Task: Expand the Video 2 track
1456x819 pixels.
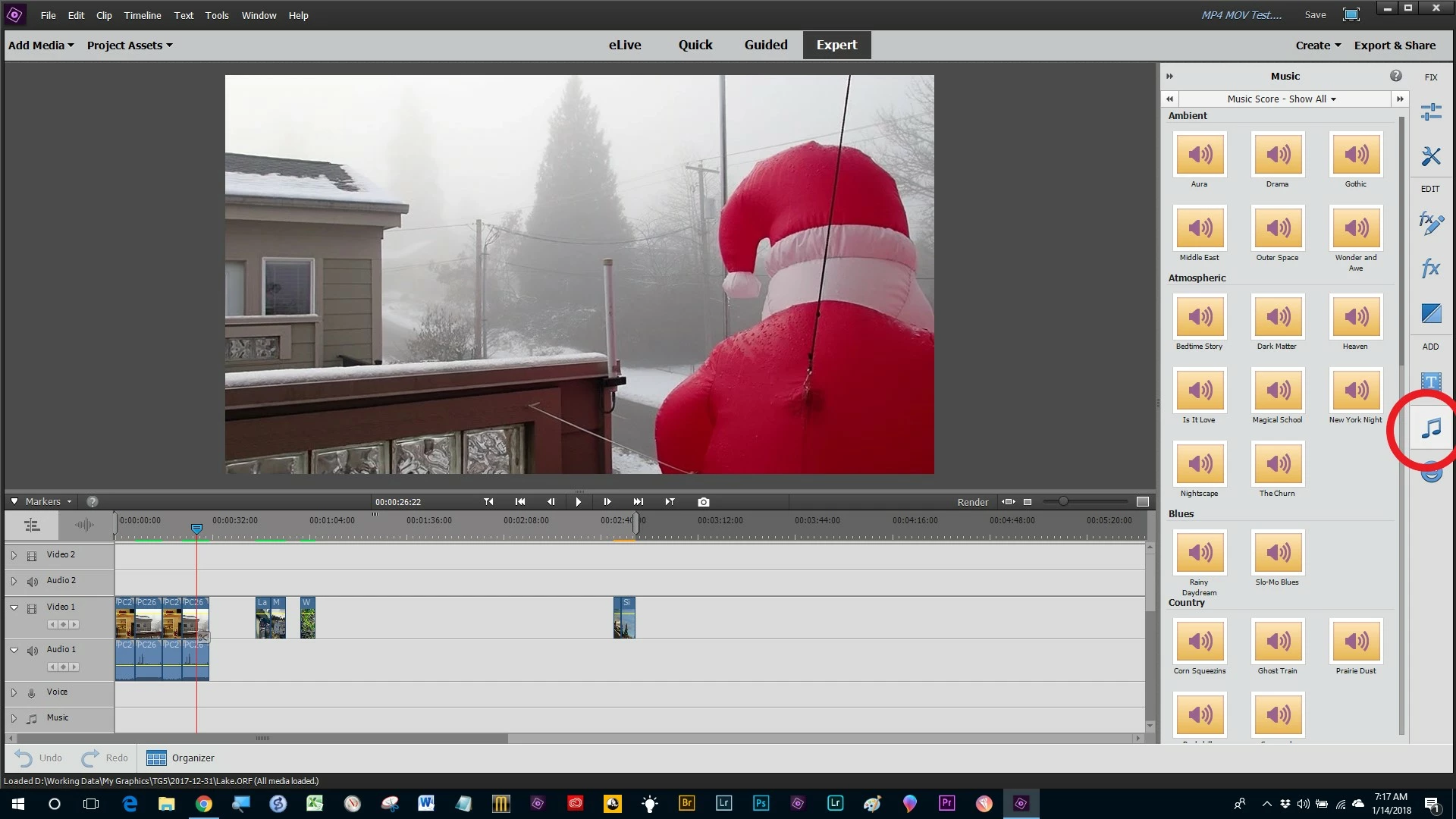Action: [x=14, y=555]
